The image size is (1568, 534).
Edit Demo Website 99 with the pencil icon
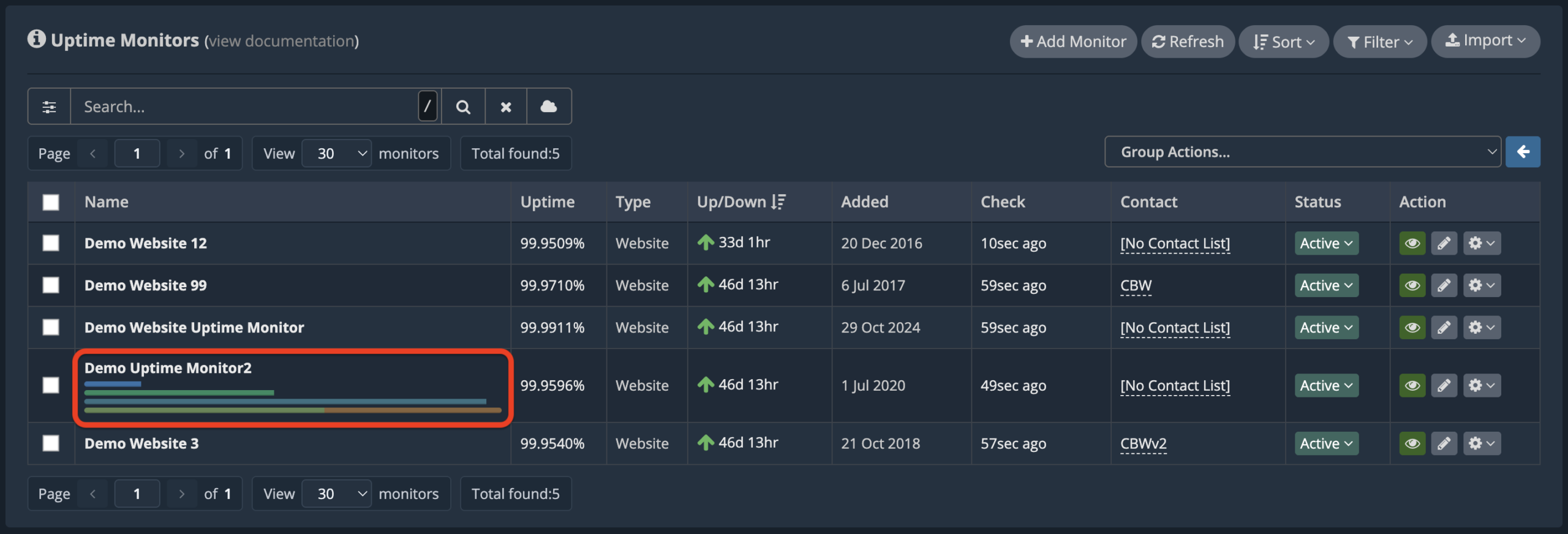coord(1444,285)
